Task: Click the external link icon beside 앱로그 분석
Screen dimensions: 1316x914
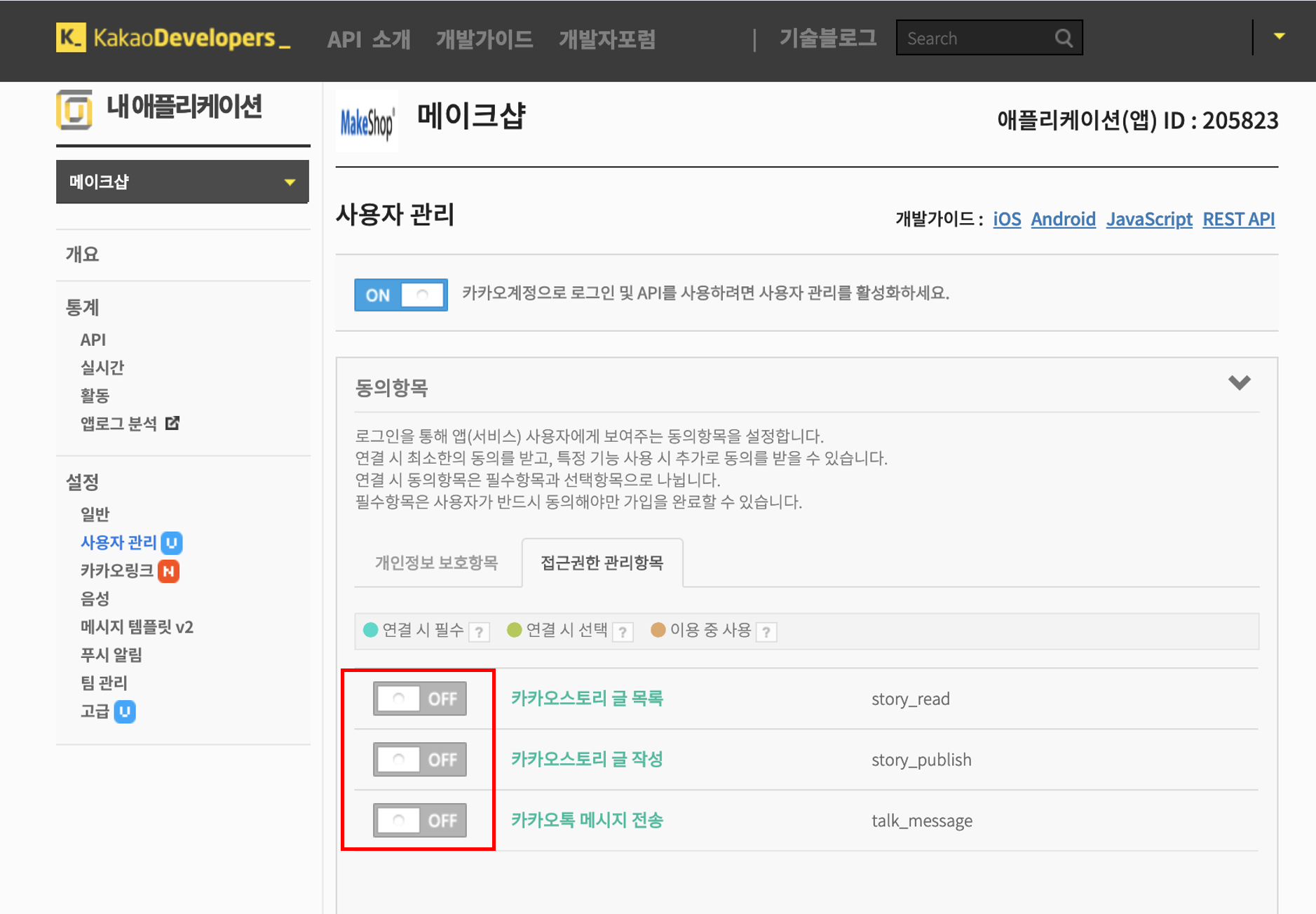Action: (172, 423)
